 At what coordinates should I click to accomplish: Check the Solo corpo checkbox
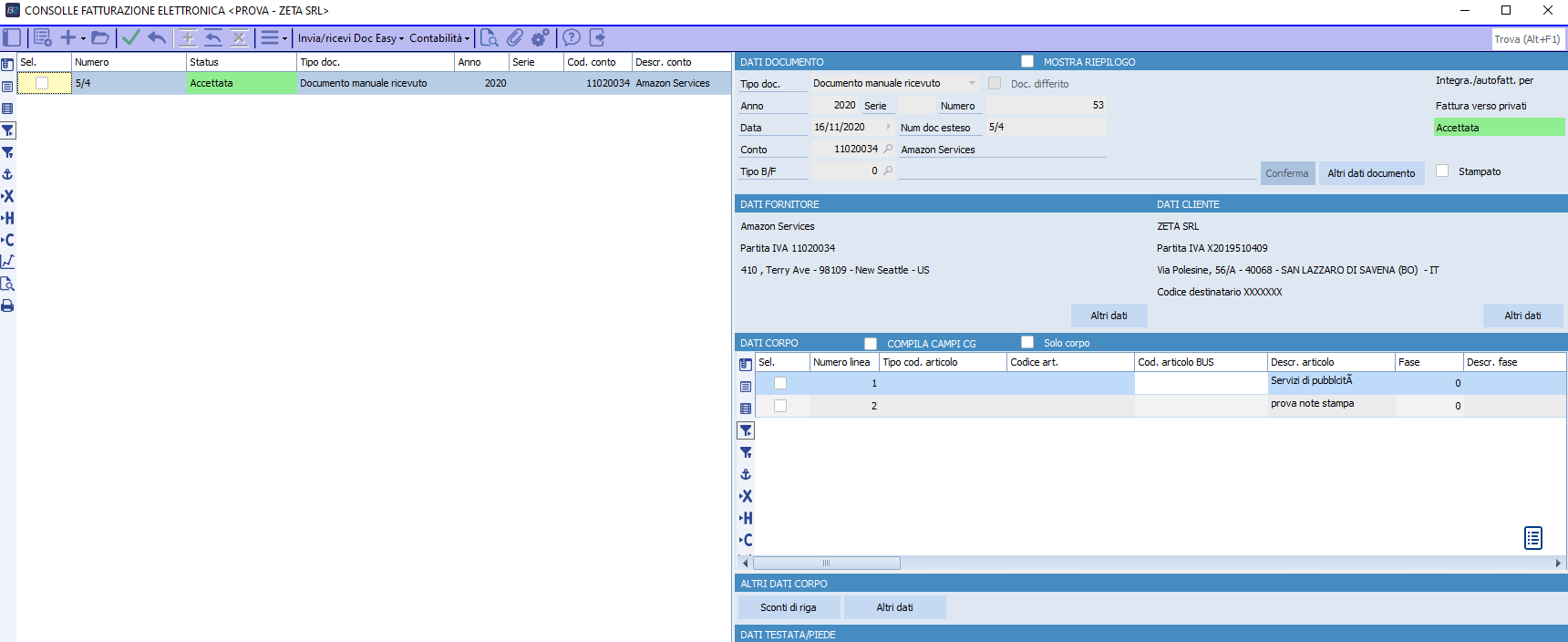1027,342
